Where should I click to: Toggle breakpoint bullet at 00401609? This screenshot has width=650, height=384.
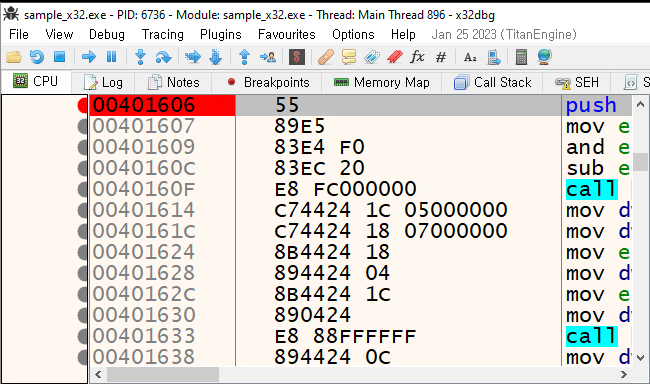coord(82,147)
